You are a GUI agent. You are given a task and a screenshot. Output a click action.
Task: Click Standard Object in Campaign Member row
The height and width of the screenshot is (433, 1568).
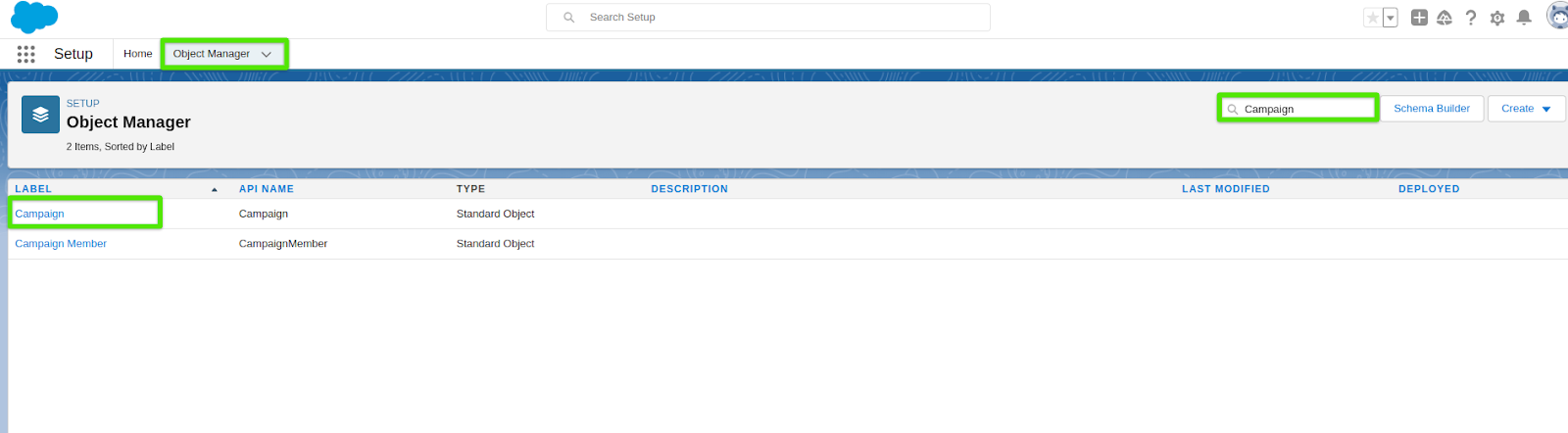point(496,244)
